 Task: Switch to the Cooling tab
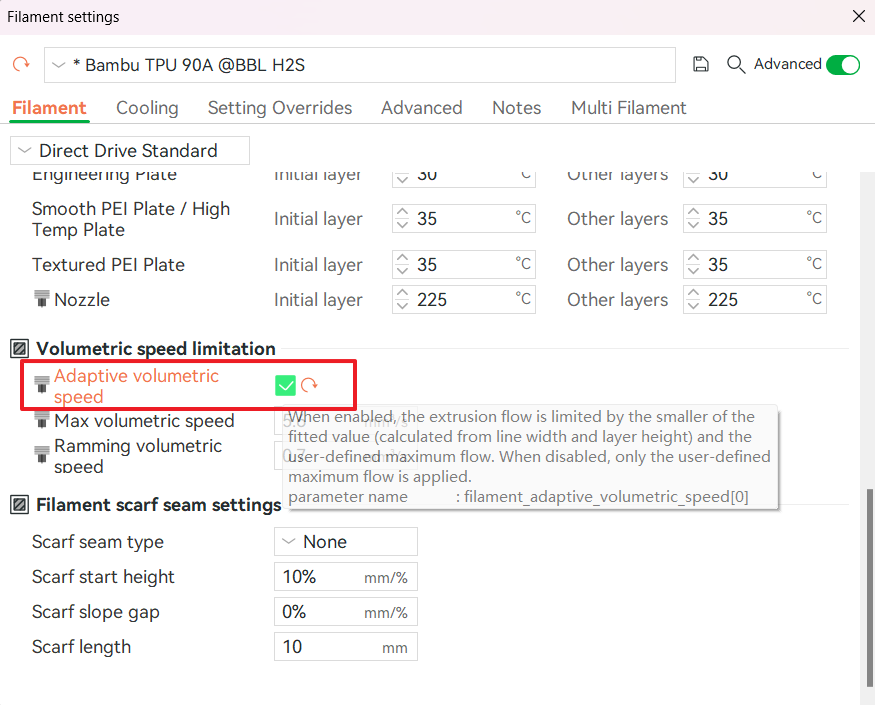147,108
